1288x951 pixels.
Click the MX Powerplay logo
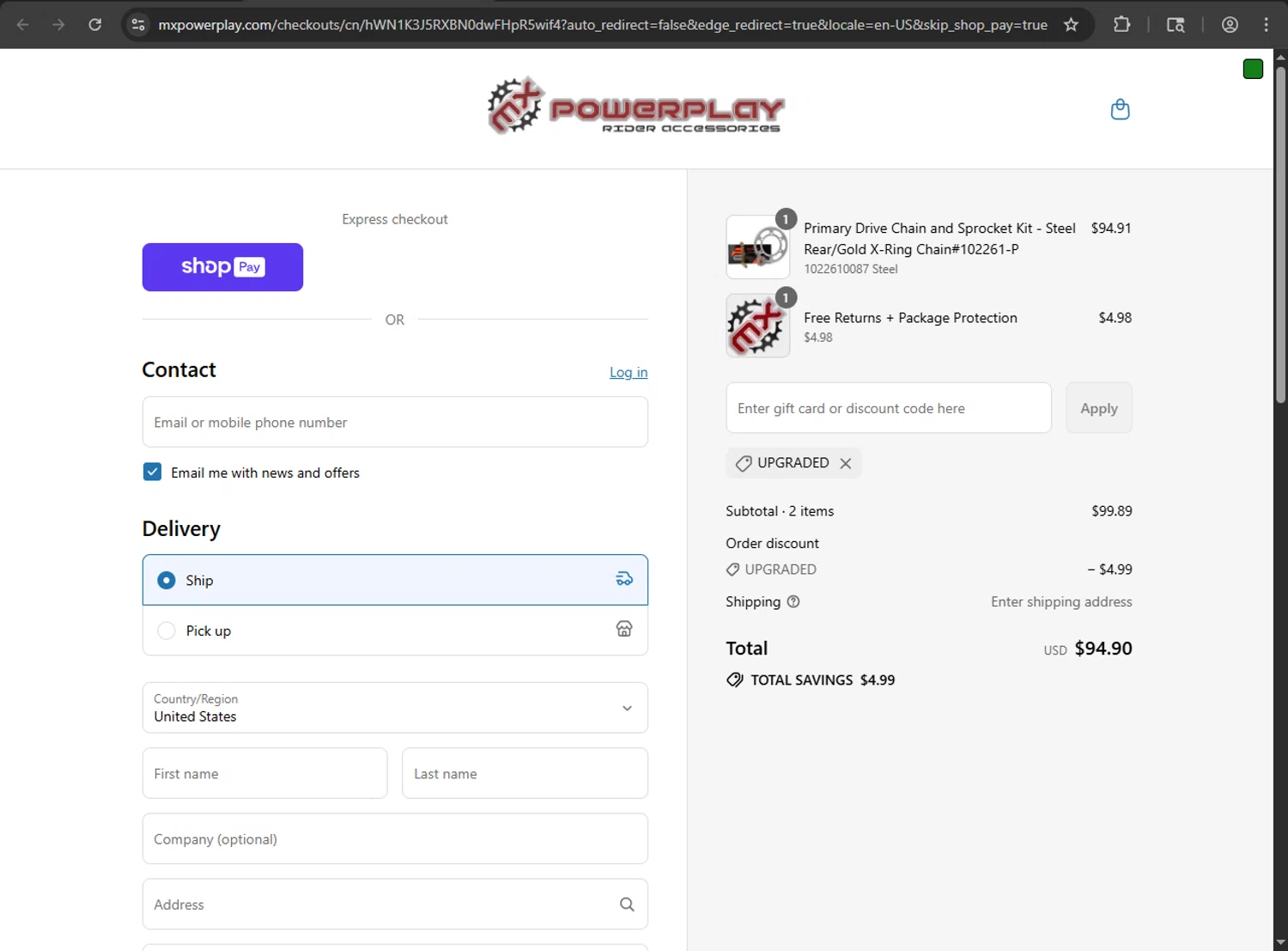[636, 106]
